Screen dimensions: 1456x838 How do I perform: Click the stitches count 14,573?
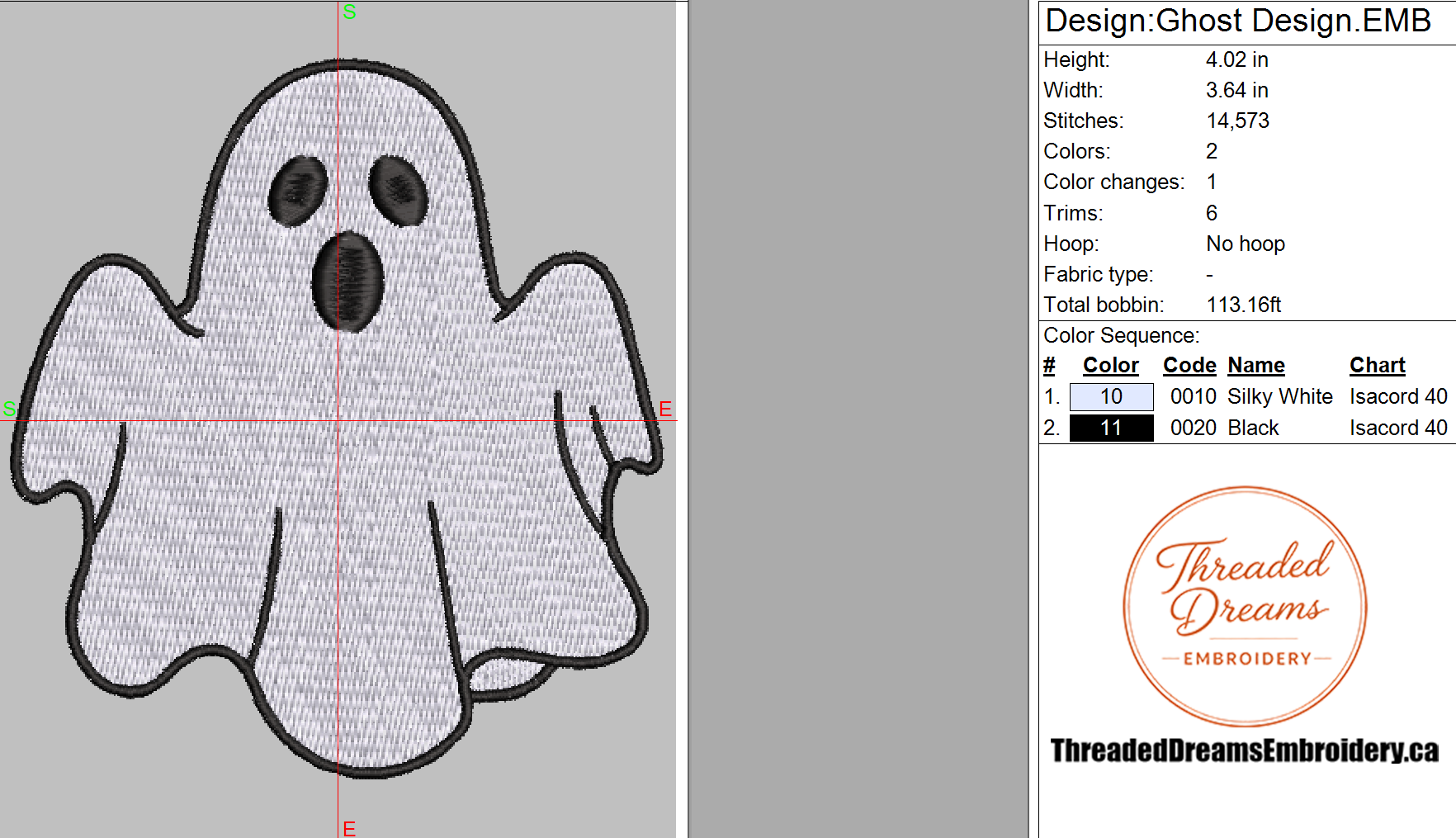[x=1237, y=121]
